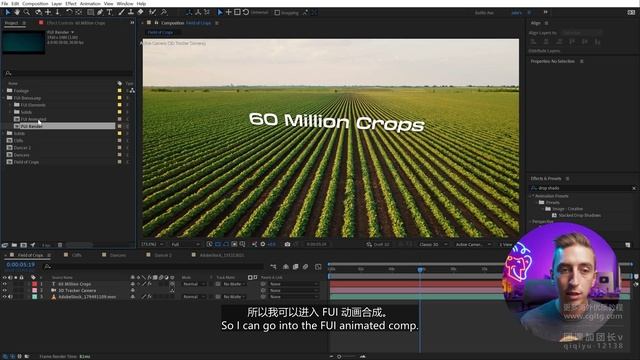Click the current time indicator in timeline ruler

coord(420,269)
